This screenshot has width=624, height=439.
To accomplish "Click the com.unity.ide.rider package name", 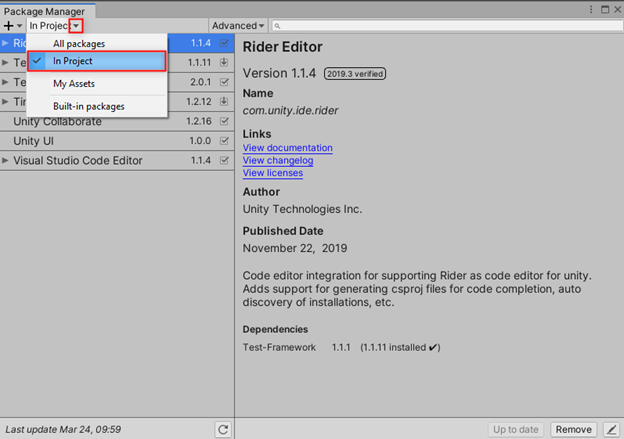I will point(291,111).
